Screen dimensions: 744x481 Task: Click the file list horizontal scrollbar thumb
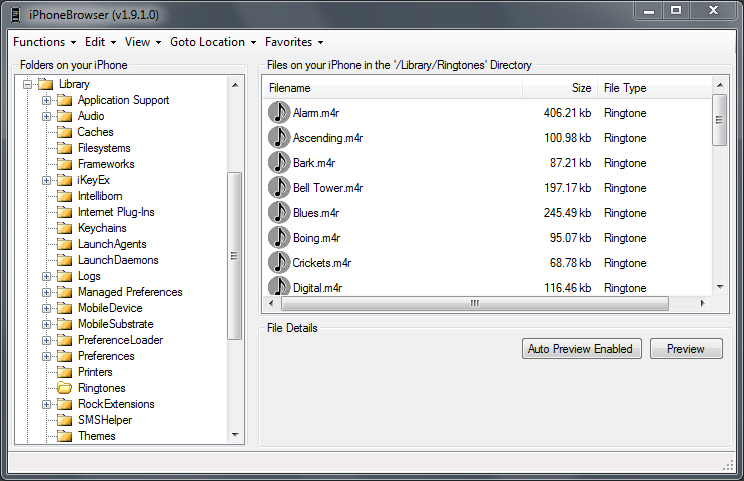click(475, 303)
